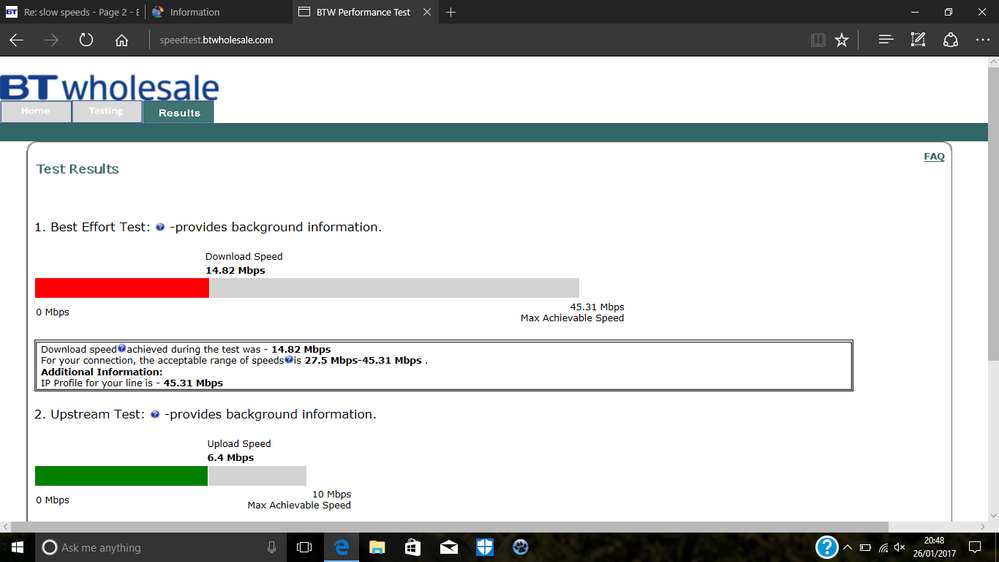Viewport: 999px width, 562px height.
Task: Open the Mail app taskbar icon
Action: click(x=449, y=547)
